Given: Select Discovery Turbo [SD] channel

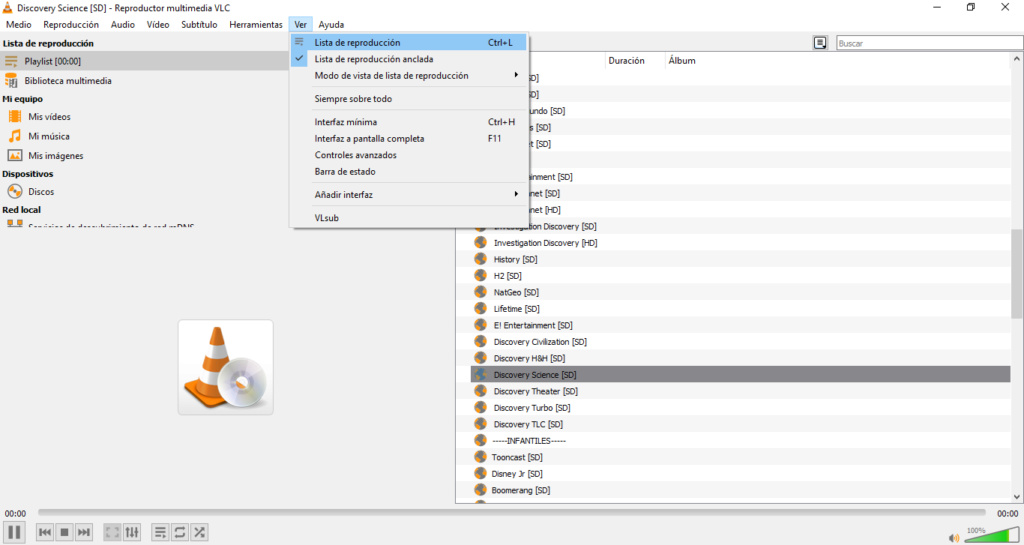Looking at the screenshot, I should tap(532, 408).
